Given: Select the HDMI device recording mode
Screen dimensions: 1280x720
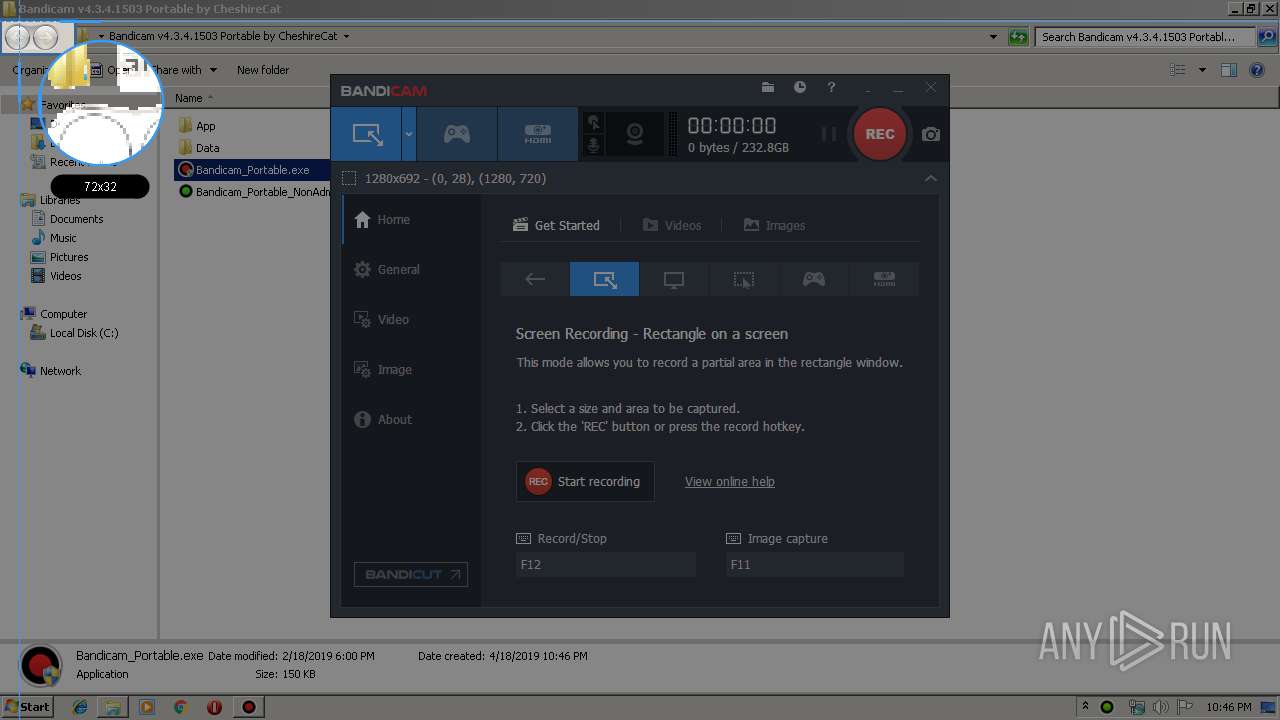Looking at the screenshot, I should [x=538, y=134].
